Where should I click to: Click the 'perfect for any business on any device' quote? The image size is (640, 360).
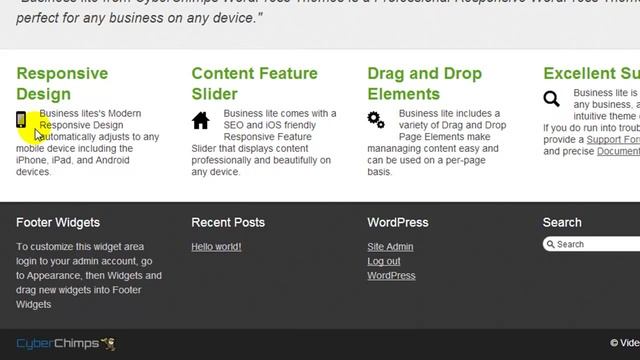coord(139,18)
